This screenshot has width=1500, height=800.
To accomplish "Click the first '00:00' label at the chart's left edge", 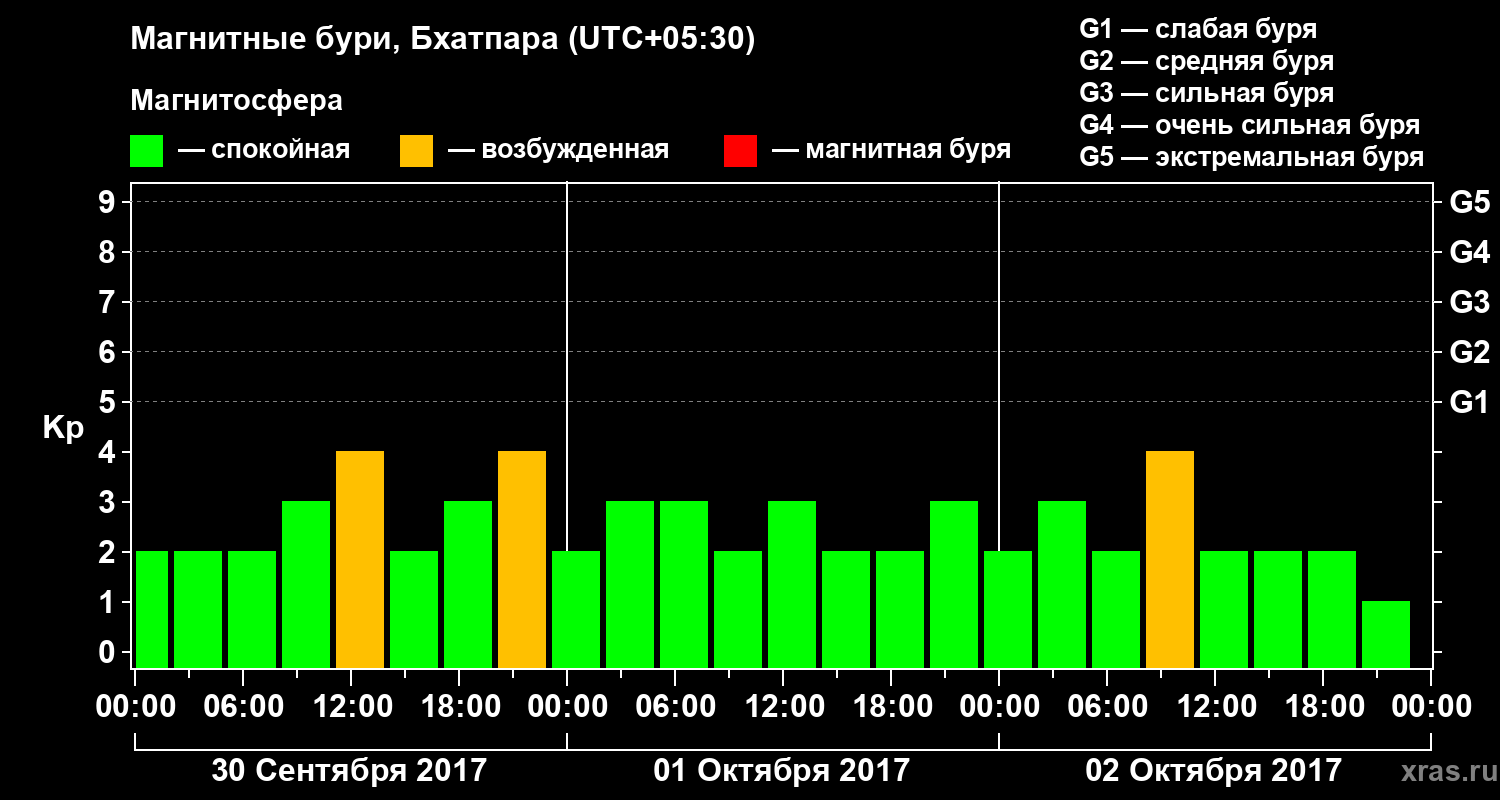I will (135, 706).
